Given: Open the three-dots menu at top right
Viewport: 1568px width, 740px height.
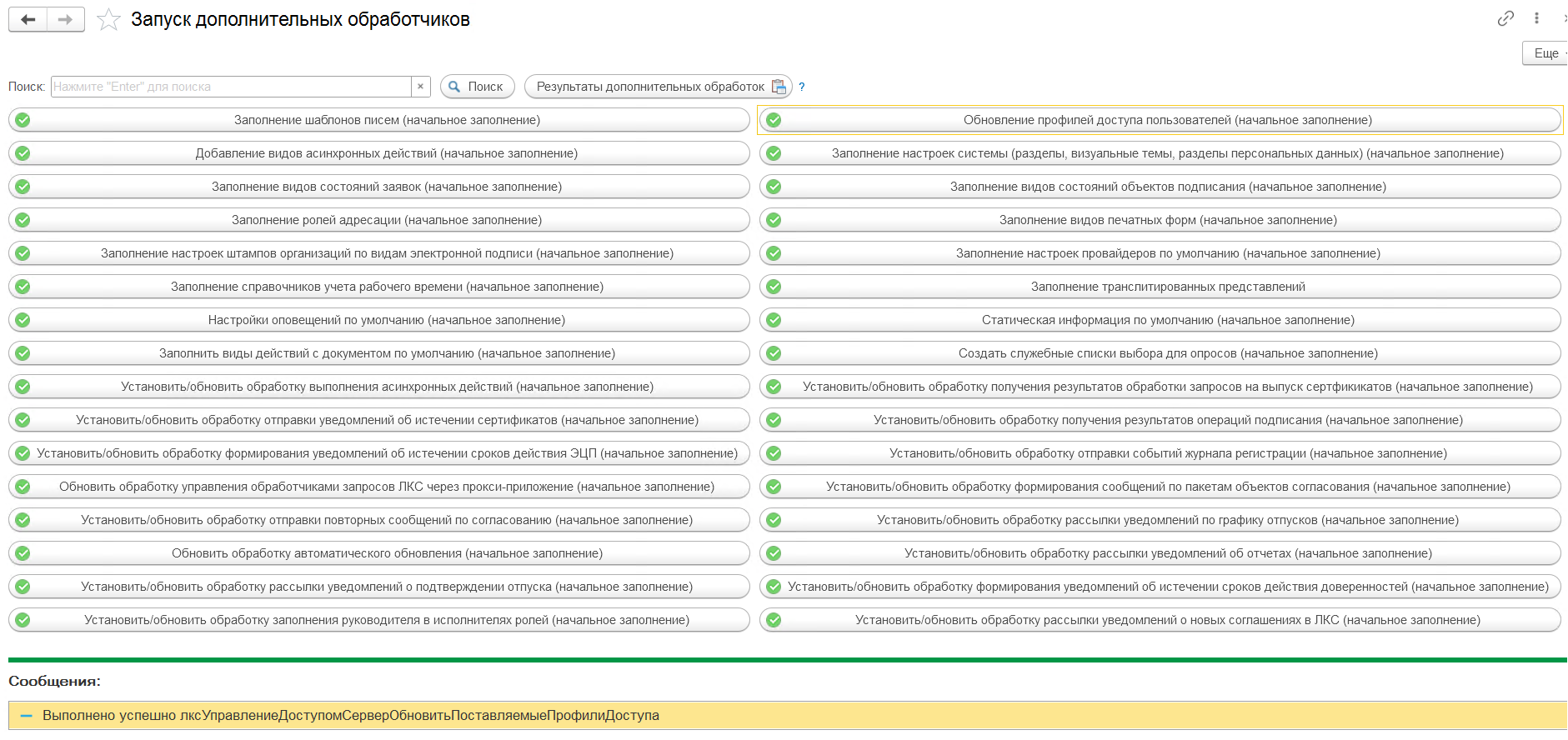Looking at the screenshot, I should click(x=1536, y=18).
